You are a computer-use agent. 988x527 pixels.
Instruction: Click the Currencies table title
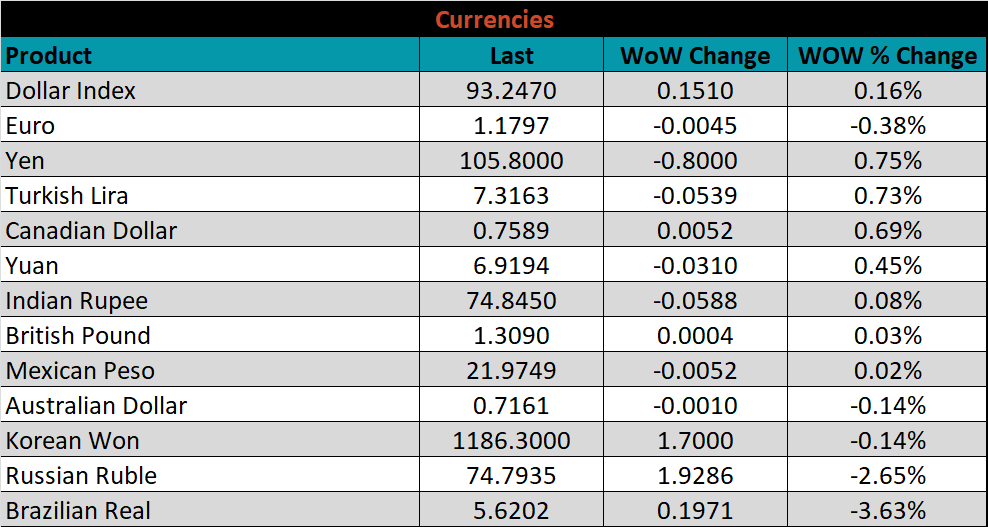click(494, 19)
